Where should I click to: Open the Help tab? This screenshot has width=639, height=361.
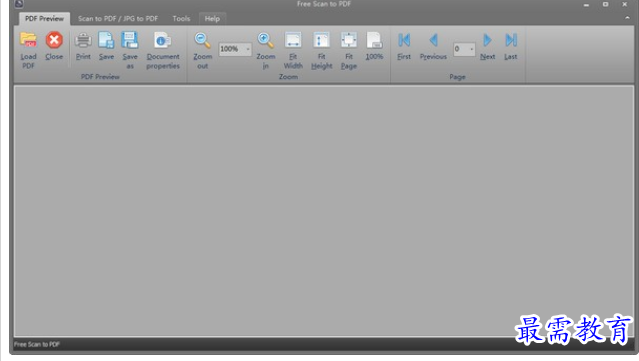pyautogui.click(x=212, y=19)
